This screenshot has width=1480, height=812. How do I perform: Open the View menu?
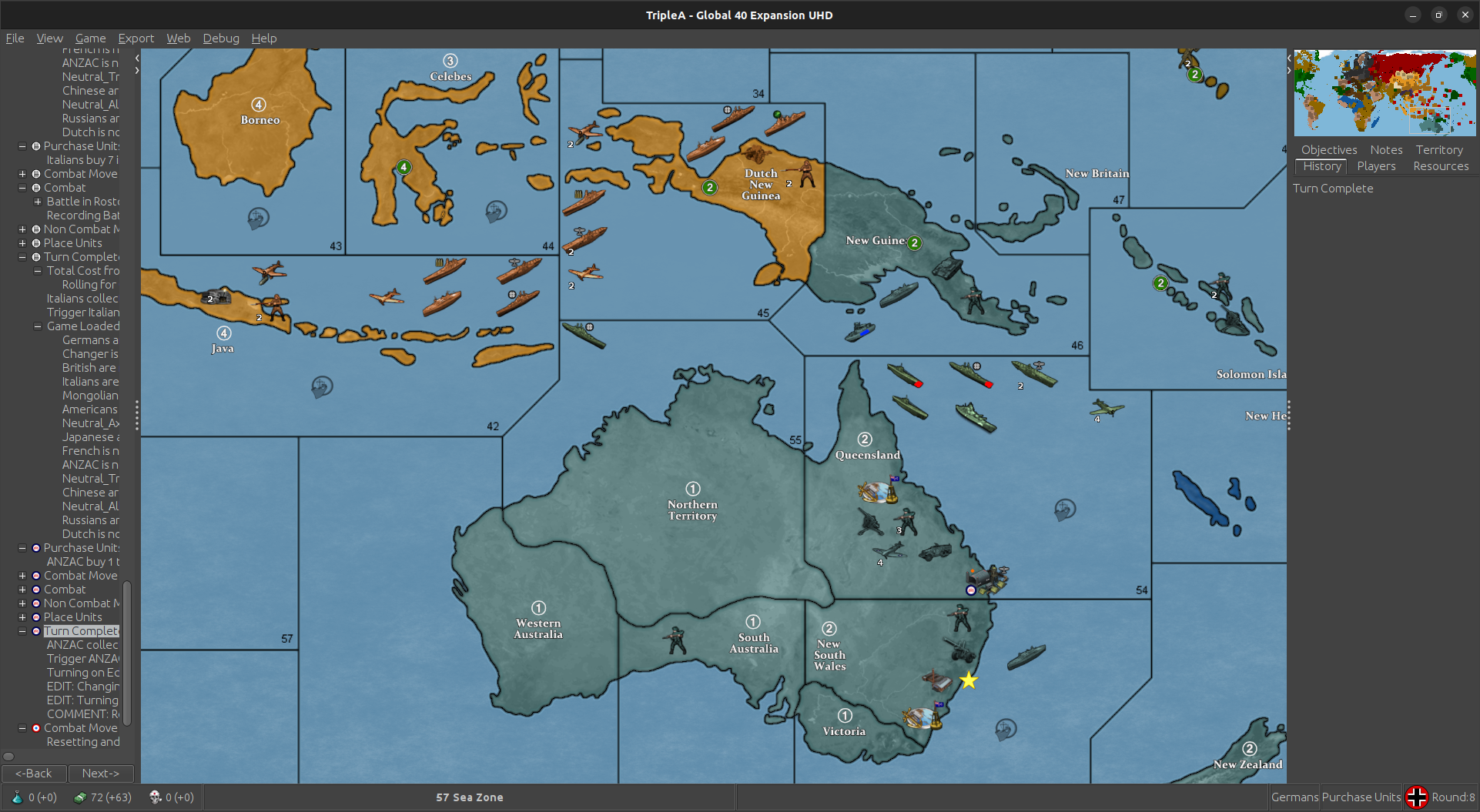[x=49, y=38]
